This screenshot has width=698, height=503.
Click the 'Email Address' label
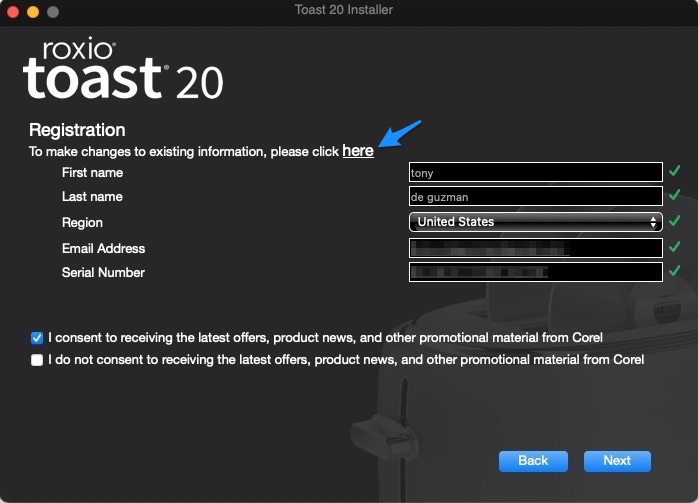(x=103, y=248)
